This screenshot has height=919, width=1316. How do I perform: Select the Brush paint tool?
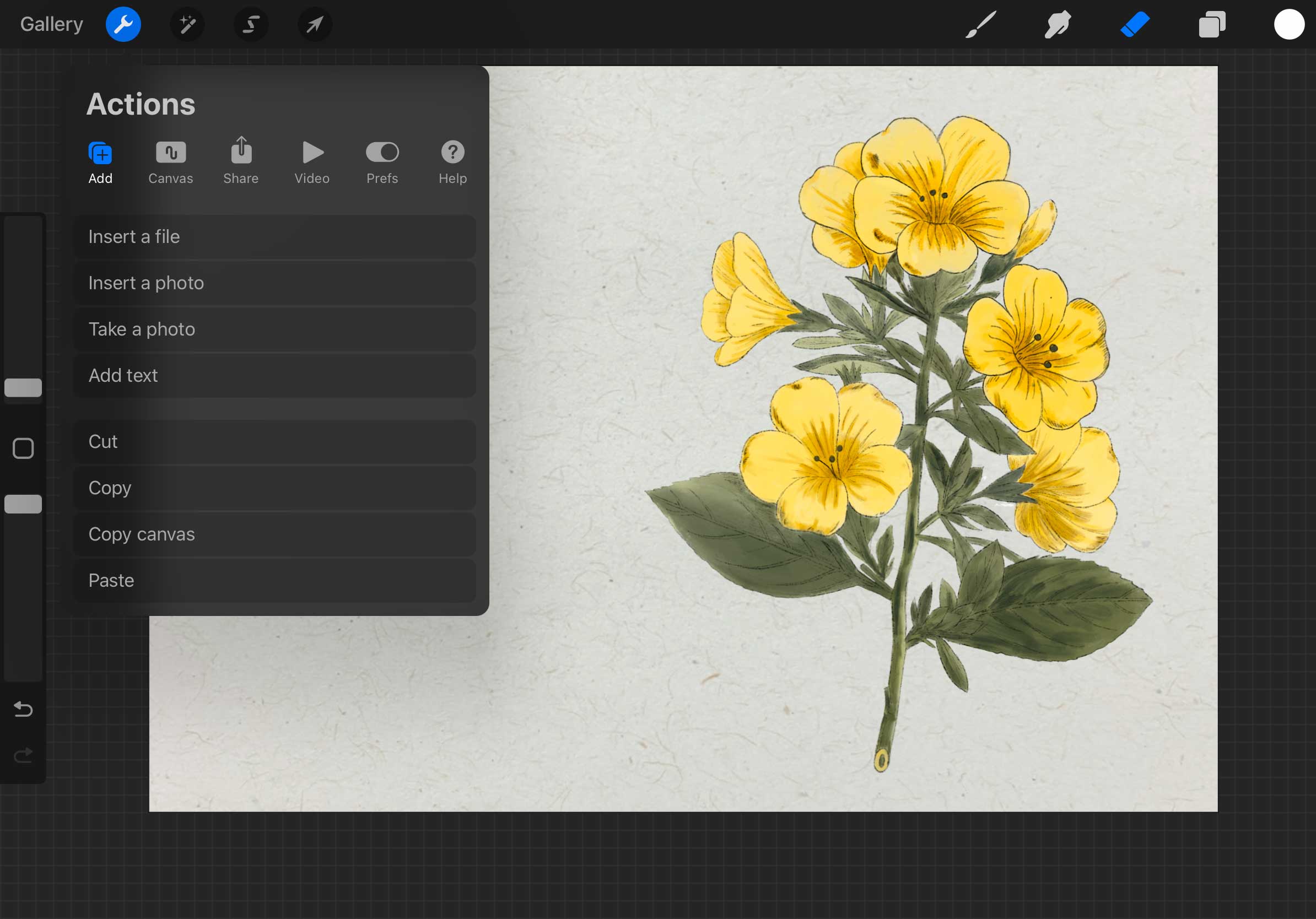tap(981, 25)
